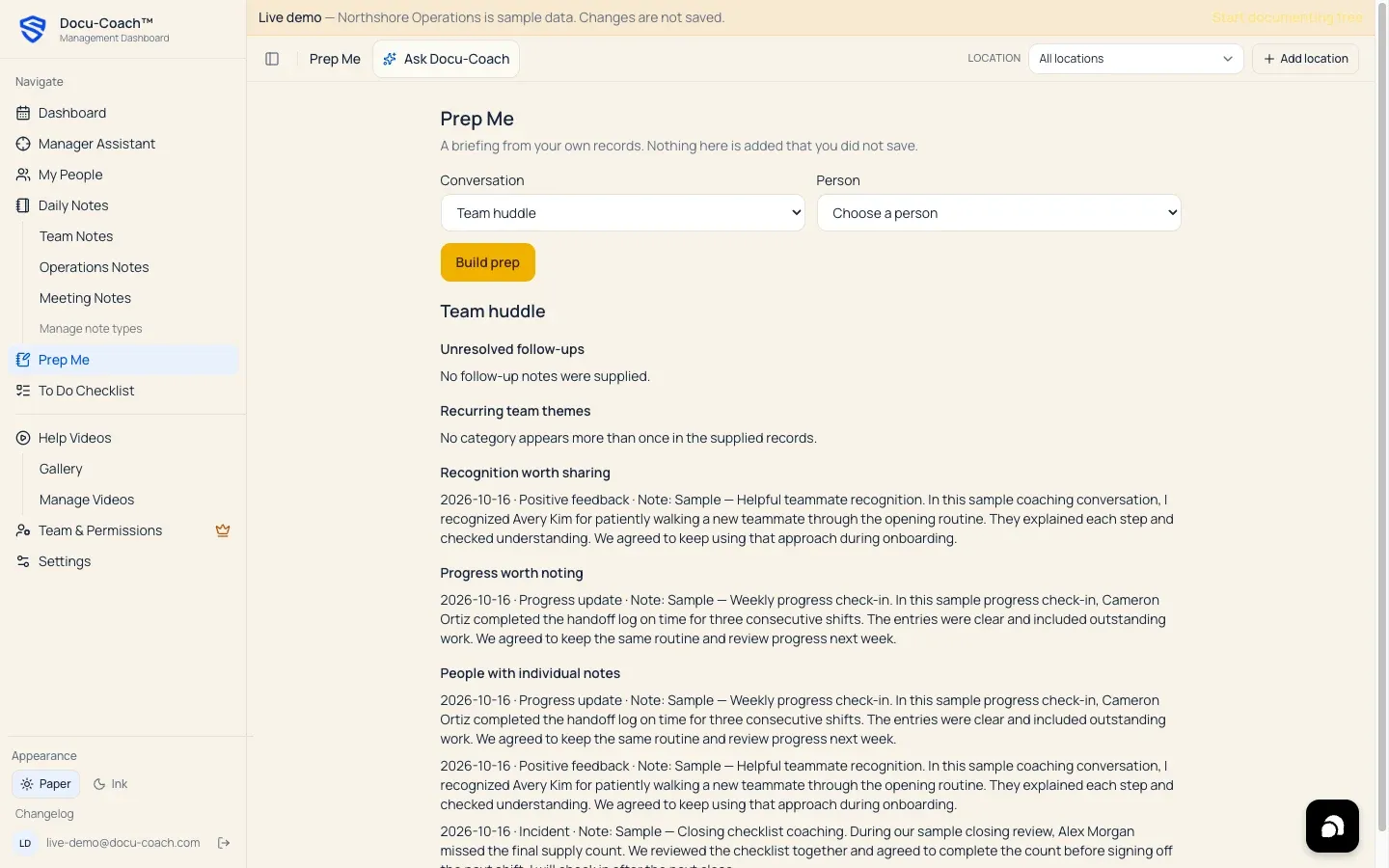
Task: Click the Unresolved follow-ups heading
Action: point(512,349)
